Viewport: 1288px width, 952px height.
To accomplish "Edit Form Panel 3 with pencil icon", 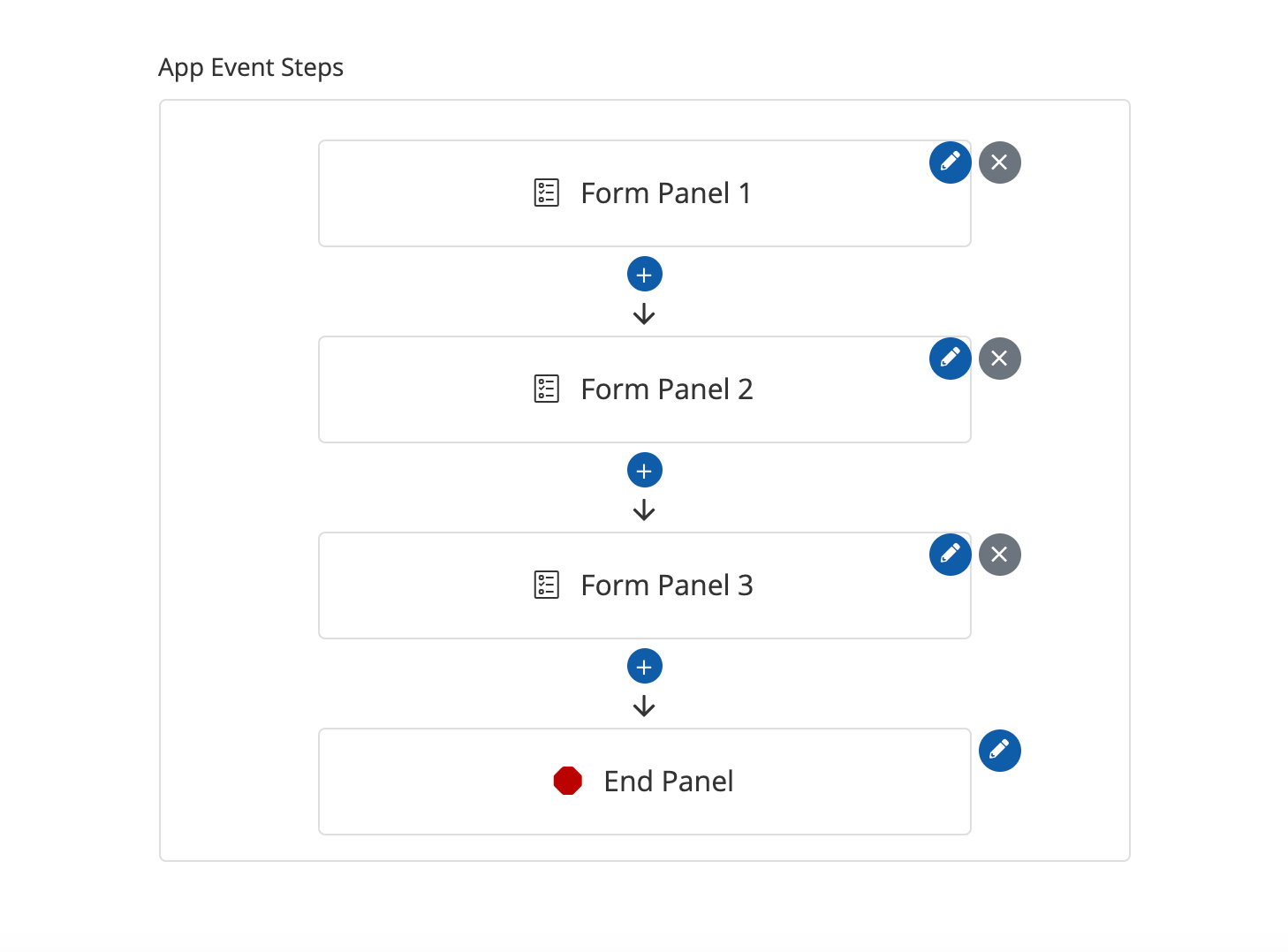I will pyautogui.click(x=950, y=555).
